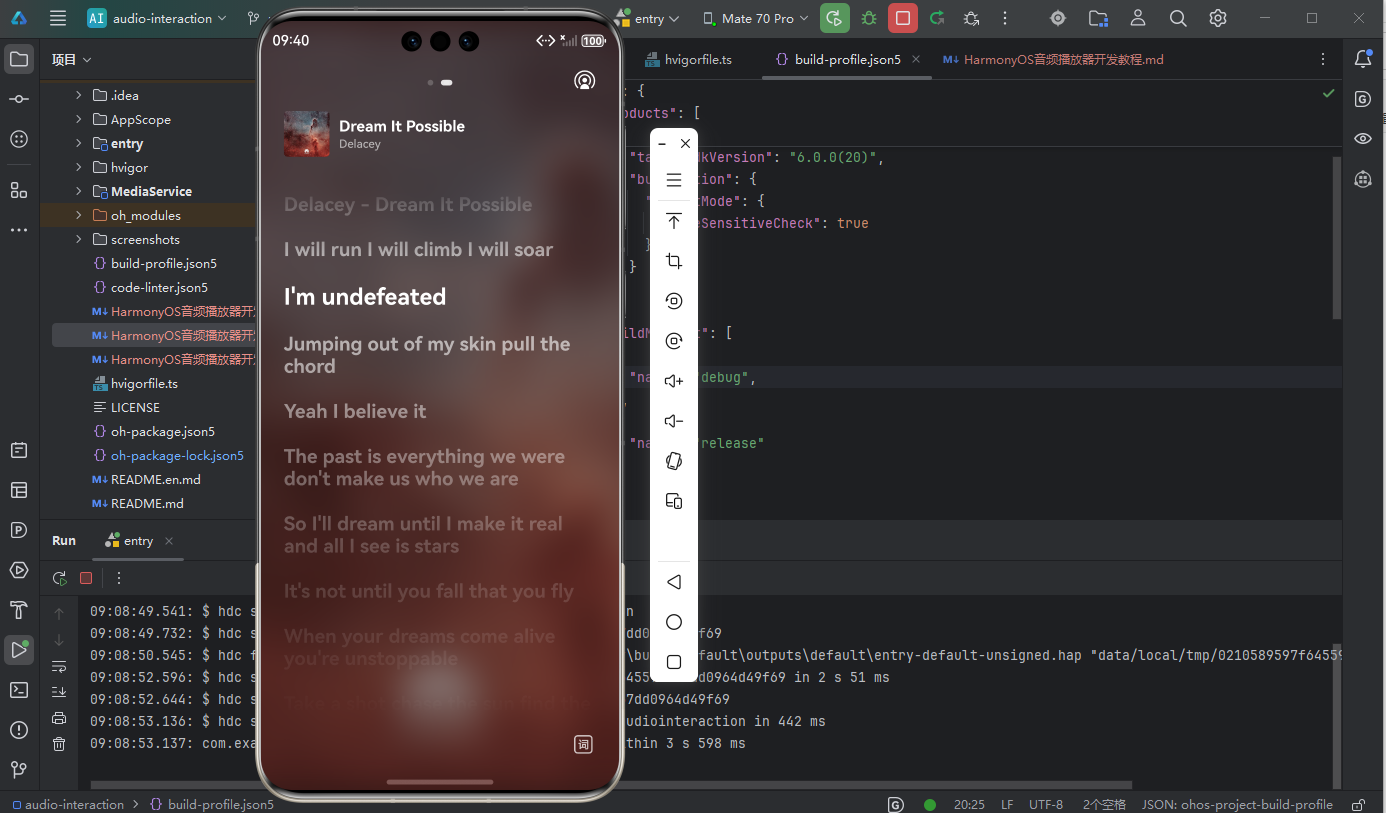Open editor tabs more-options menu
The width and height of the screenshot is (1386, 813).
(1323, 59)
